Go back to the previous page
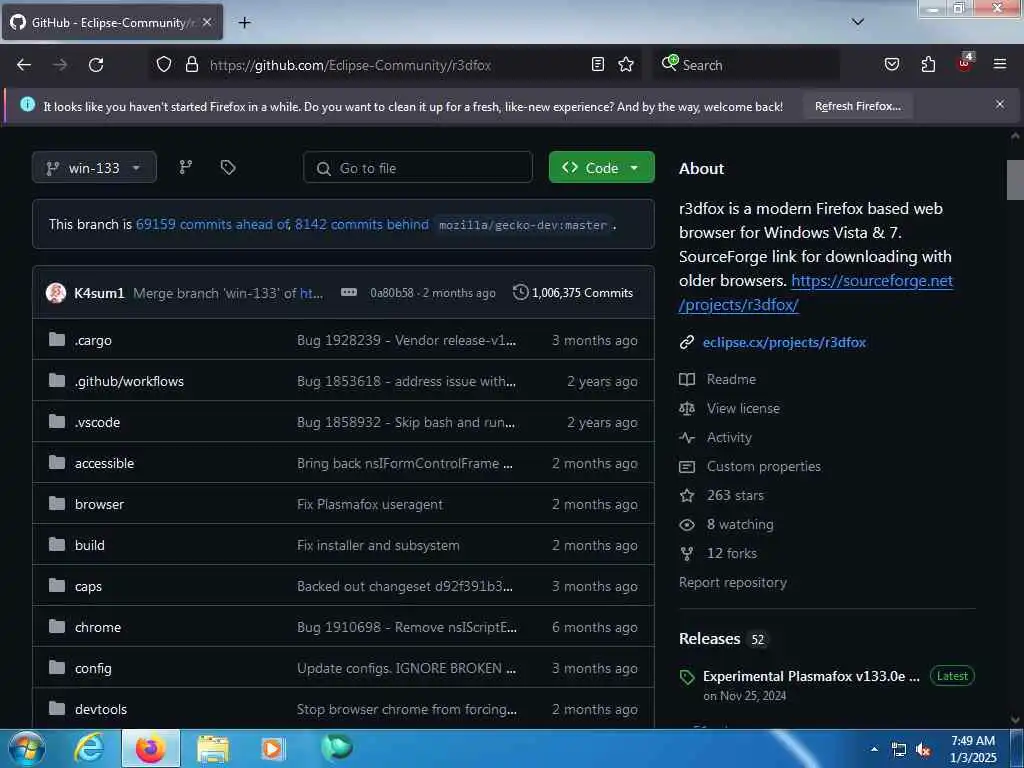 24,65
